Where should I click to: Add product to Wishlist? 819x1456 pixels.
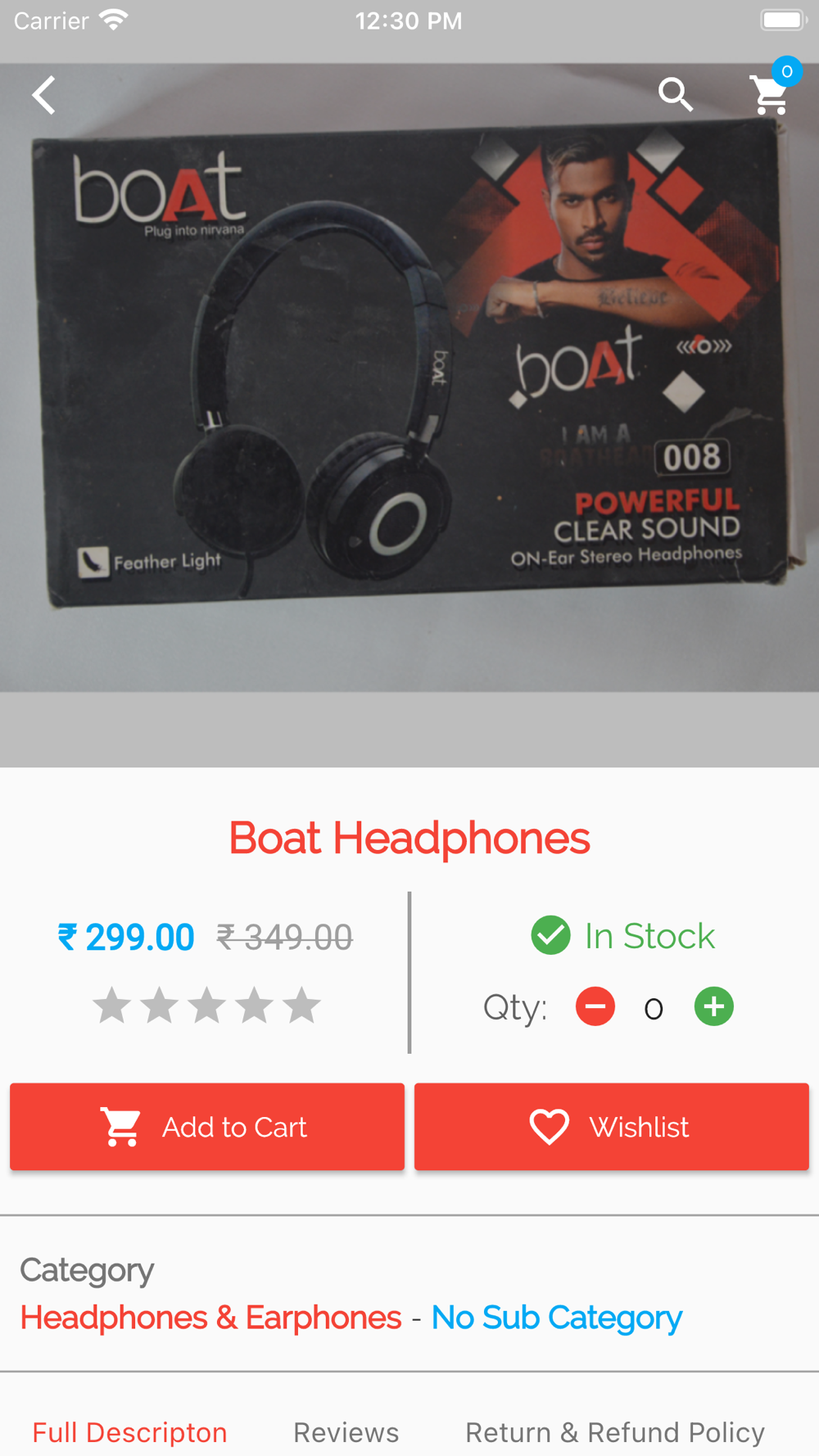click(612, 1127)
